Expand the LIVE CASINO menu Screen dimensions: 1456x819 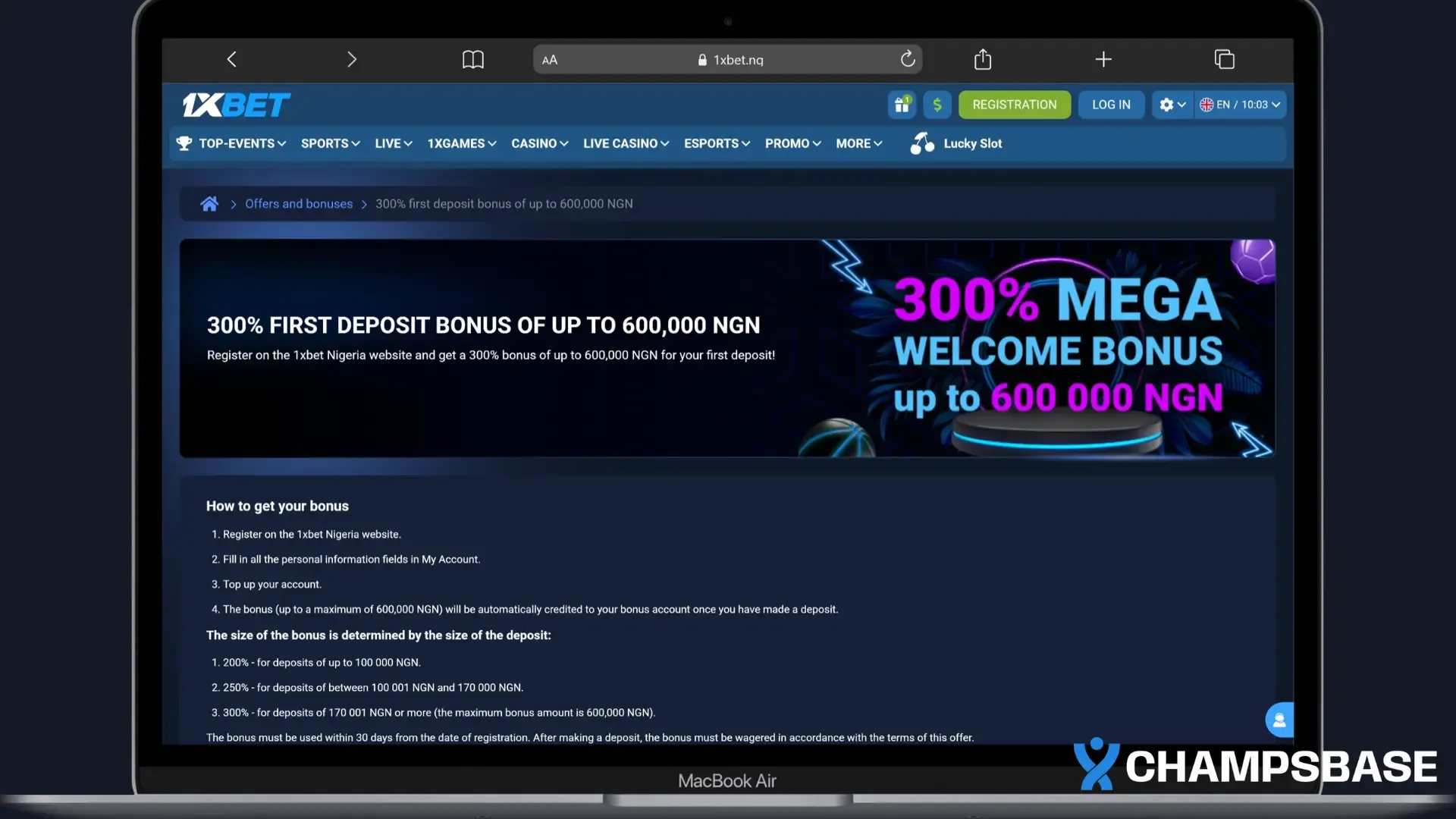pyautogui.click(x=626, y=143)
